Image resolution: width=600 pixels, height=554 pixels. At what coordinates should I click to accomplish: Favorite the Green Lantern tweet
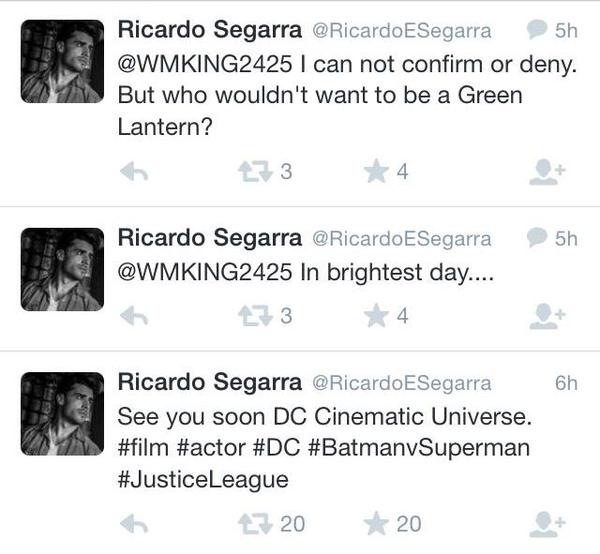[x=375, y=173]
